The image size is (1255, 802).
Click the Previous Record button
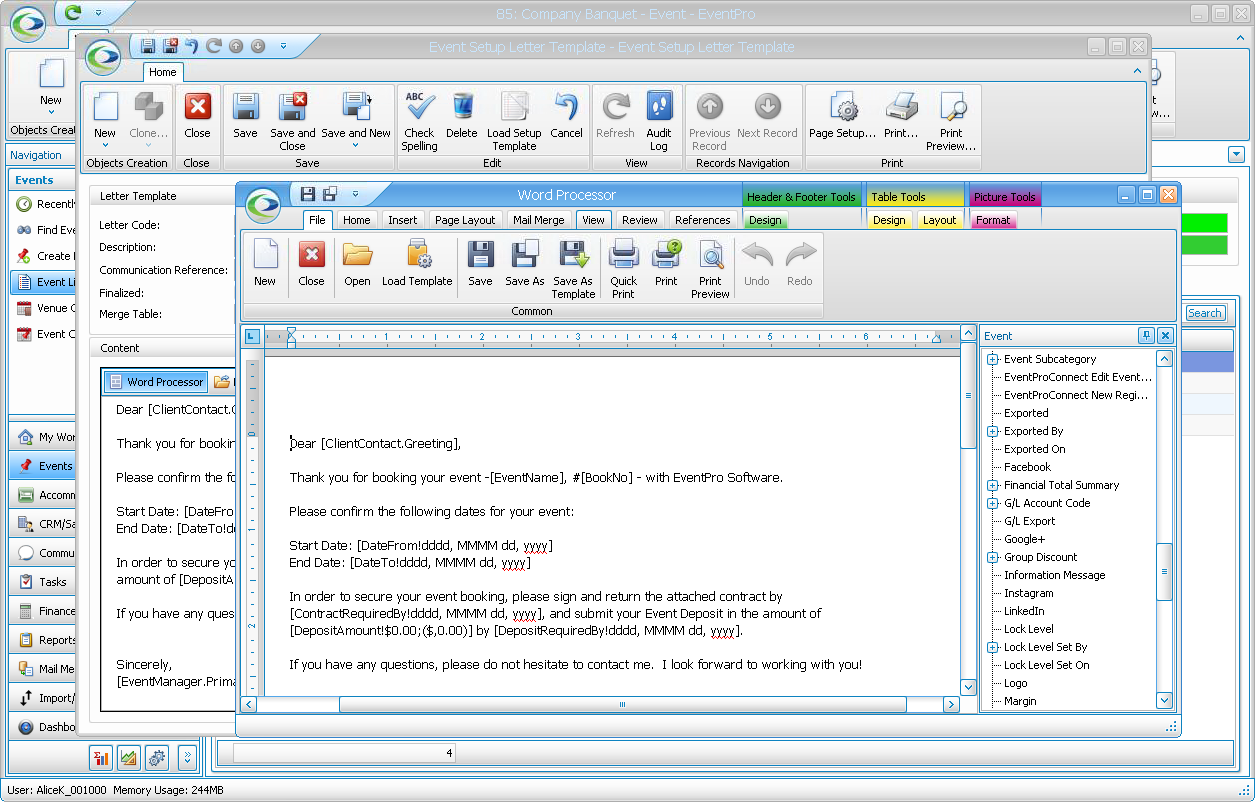709,121
